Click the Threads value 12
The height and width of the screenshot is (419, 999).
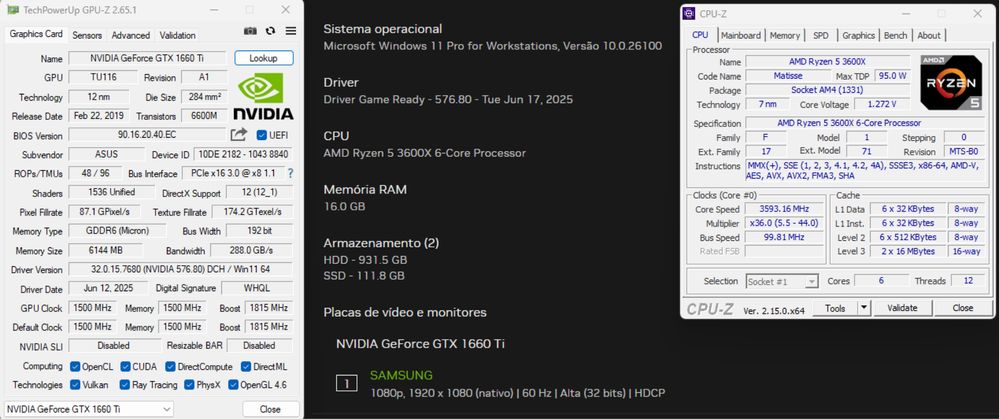pos(967,281)
